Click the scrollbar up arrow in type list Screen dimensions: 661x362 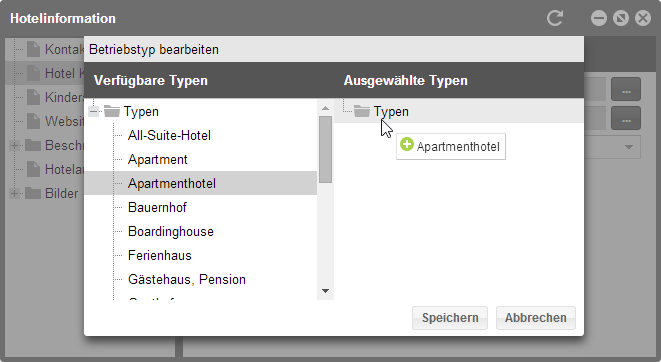point(325,108)
